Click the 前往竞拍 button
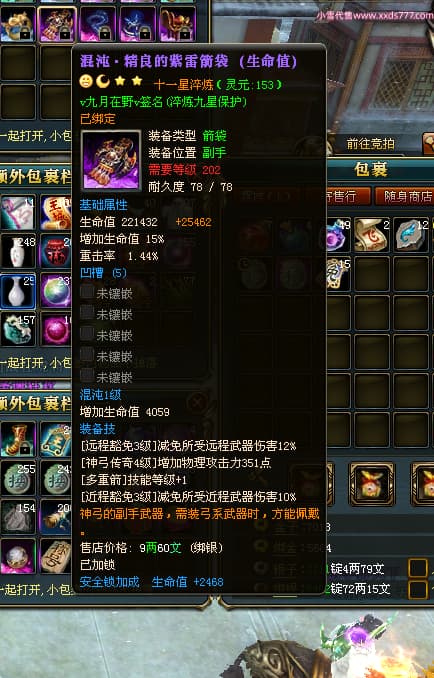This screenshot has height=678, width=434. point(371,144)
